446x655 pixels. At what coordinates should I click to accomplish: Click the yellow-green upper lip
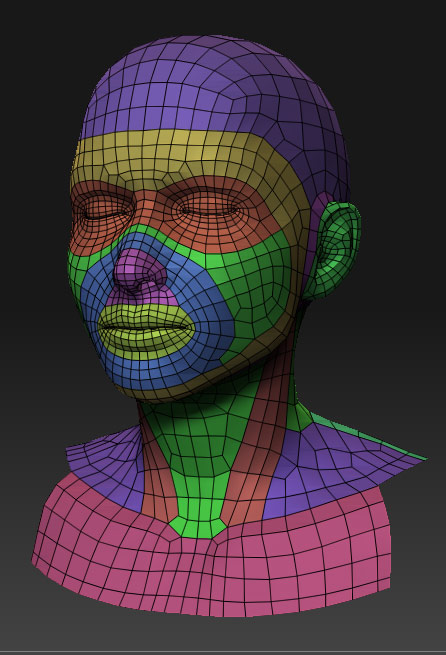tap(144, 313)
